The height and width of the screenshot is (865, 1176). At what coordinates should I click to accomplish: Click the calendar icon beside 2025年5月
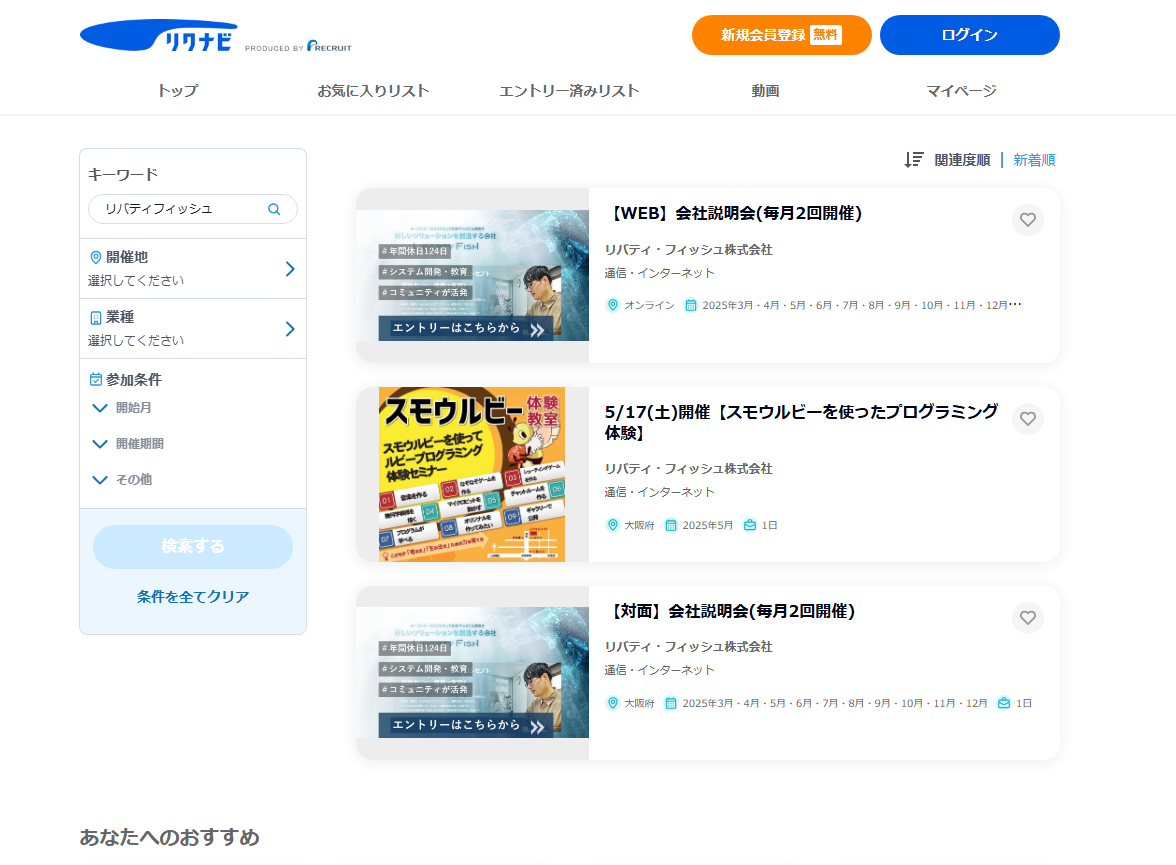[671, 525]
